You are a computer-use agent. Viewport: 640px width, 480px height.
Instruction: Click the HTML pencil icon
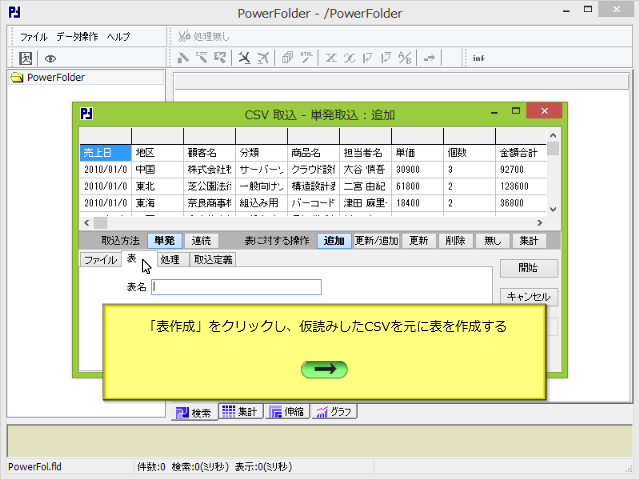click(x=306, y=58)
